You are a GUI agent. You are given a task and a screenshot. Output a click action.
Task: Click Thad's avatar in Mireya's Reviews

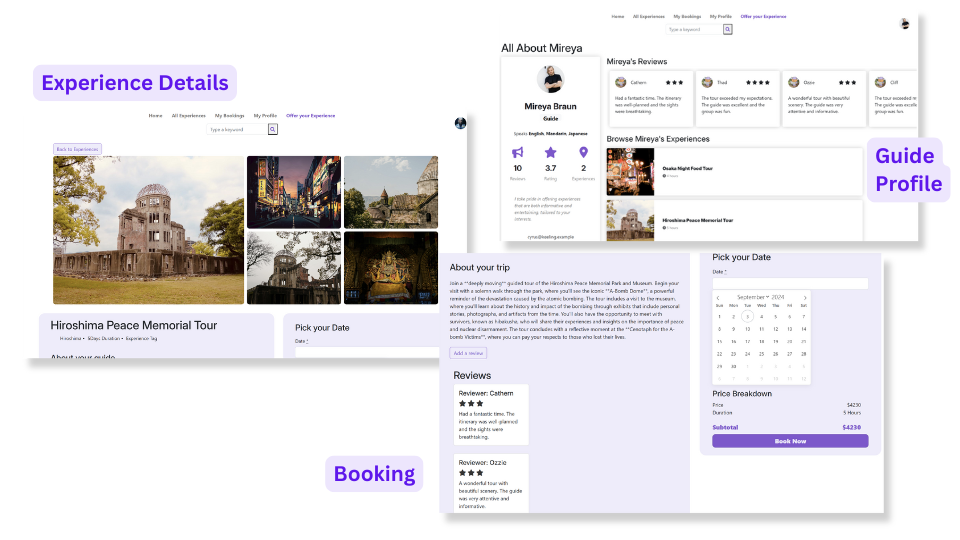[707, 82]
